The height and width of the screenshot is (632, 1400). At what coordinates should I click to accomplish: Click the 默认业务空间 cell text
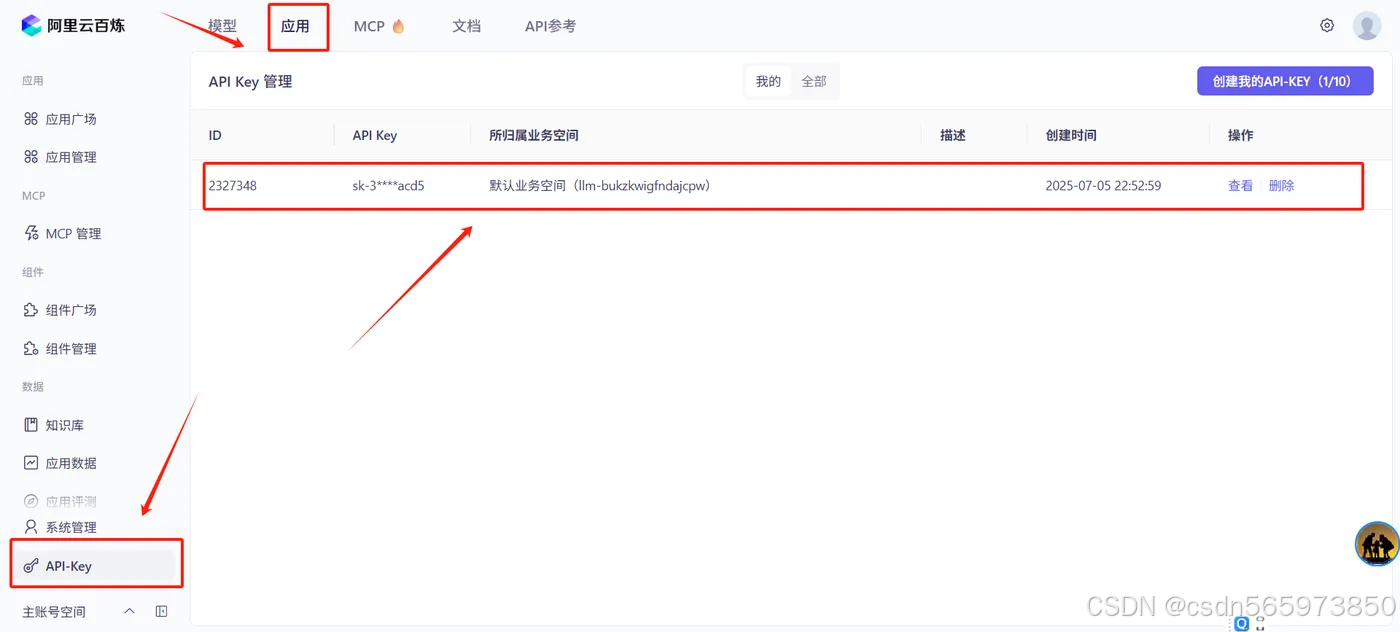[600, 186]
